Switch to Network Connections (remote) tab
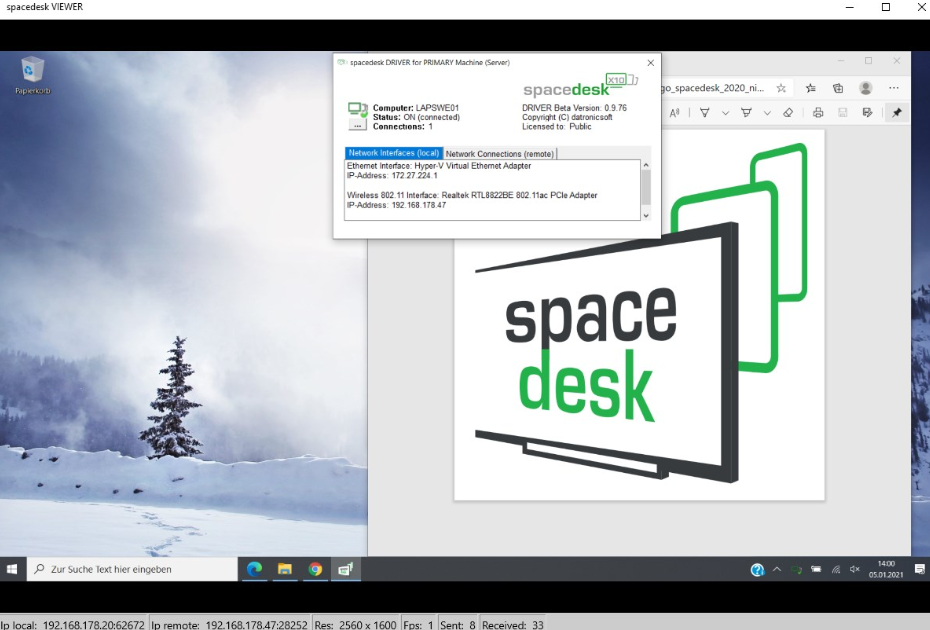The width and height of the screenshot is (930, 630). [499, 154]
